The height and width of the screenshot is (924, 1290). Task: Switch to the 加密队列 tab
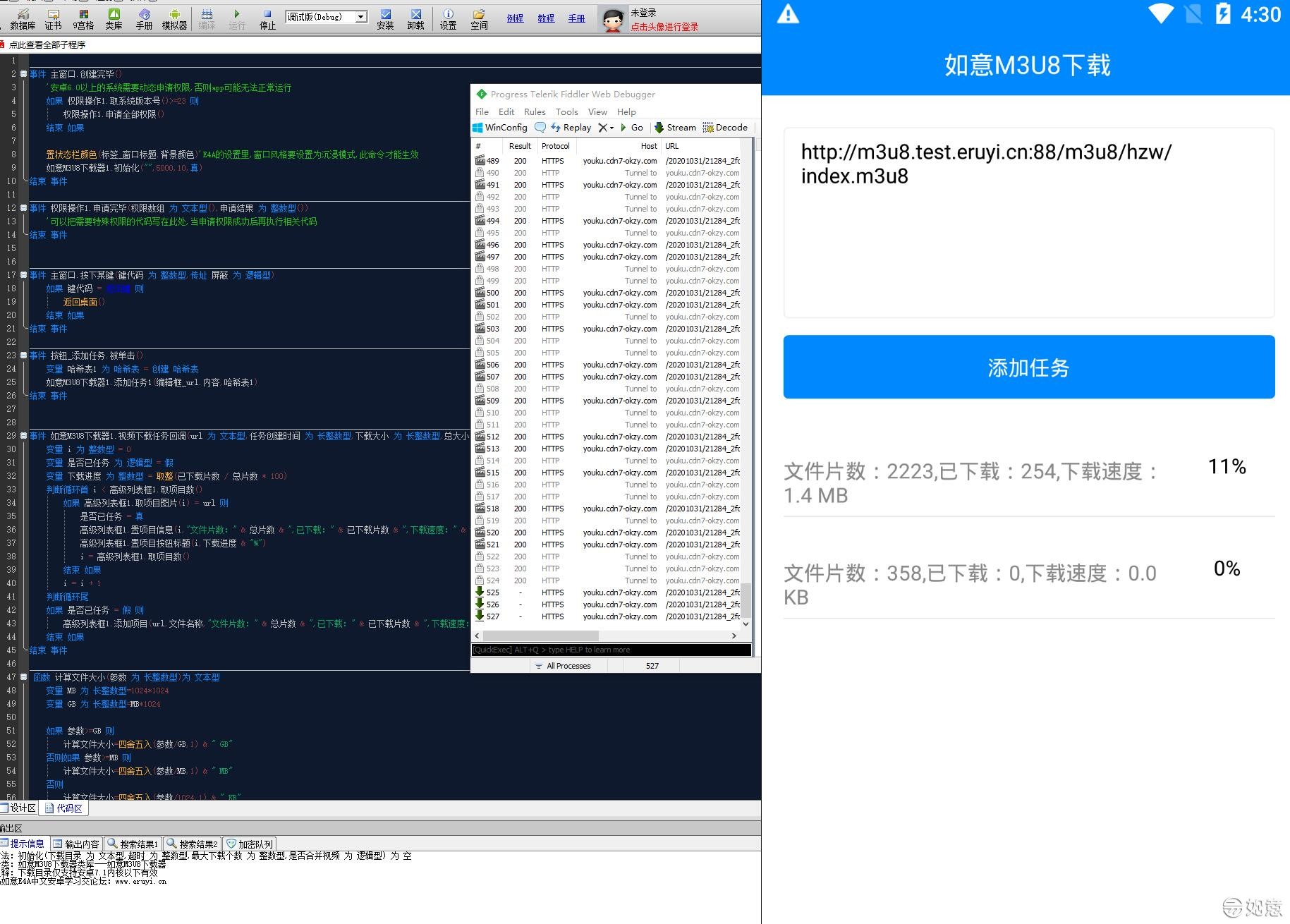250,844
